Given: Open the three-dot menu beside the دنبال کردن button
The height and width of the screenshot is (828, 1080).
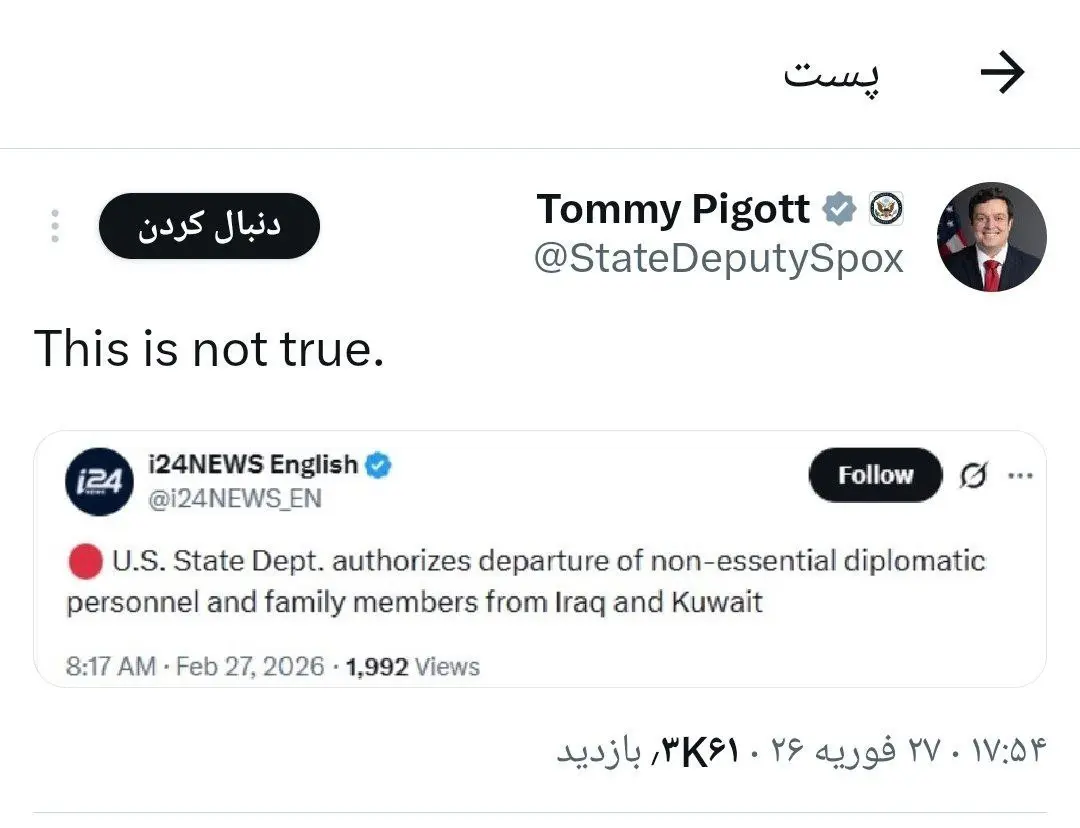Looking at the screenshot, I should pos(55,226).
